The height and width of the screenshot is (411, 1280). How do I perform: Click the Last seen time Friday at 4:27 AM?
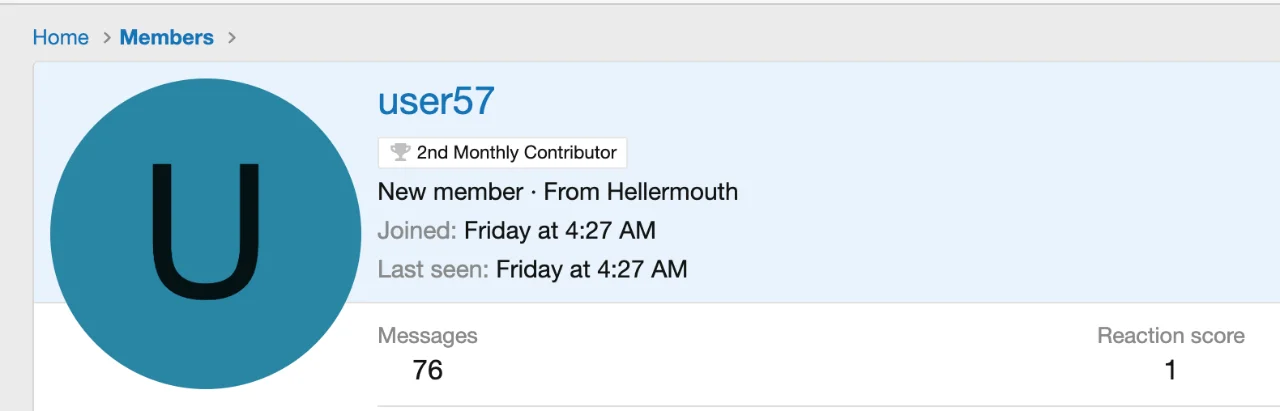[x=591, y=269]
